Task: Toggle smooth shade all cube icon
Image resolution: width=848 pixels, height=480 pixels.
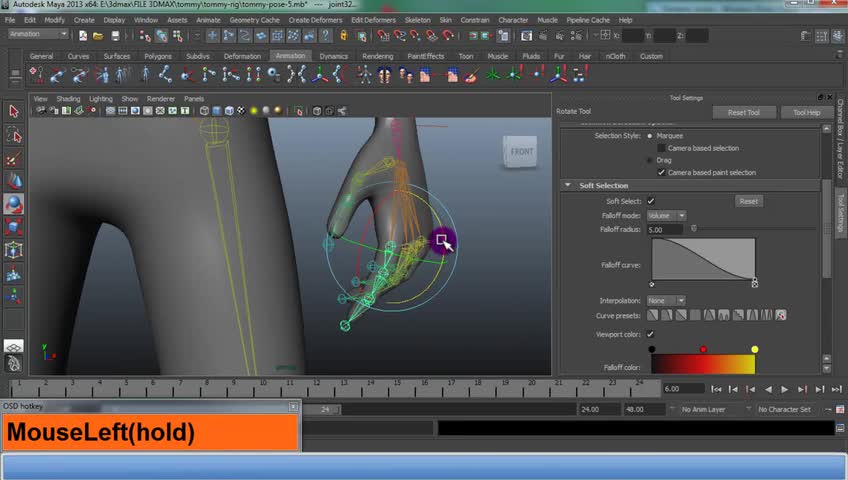Action: coord(216,111)
